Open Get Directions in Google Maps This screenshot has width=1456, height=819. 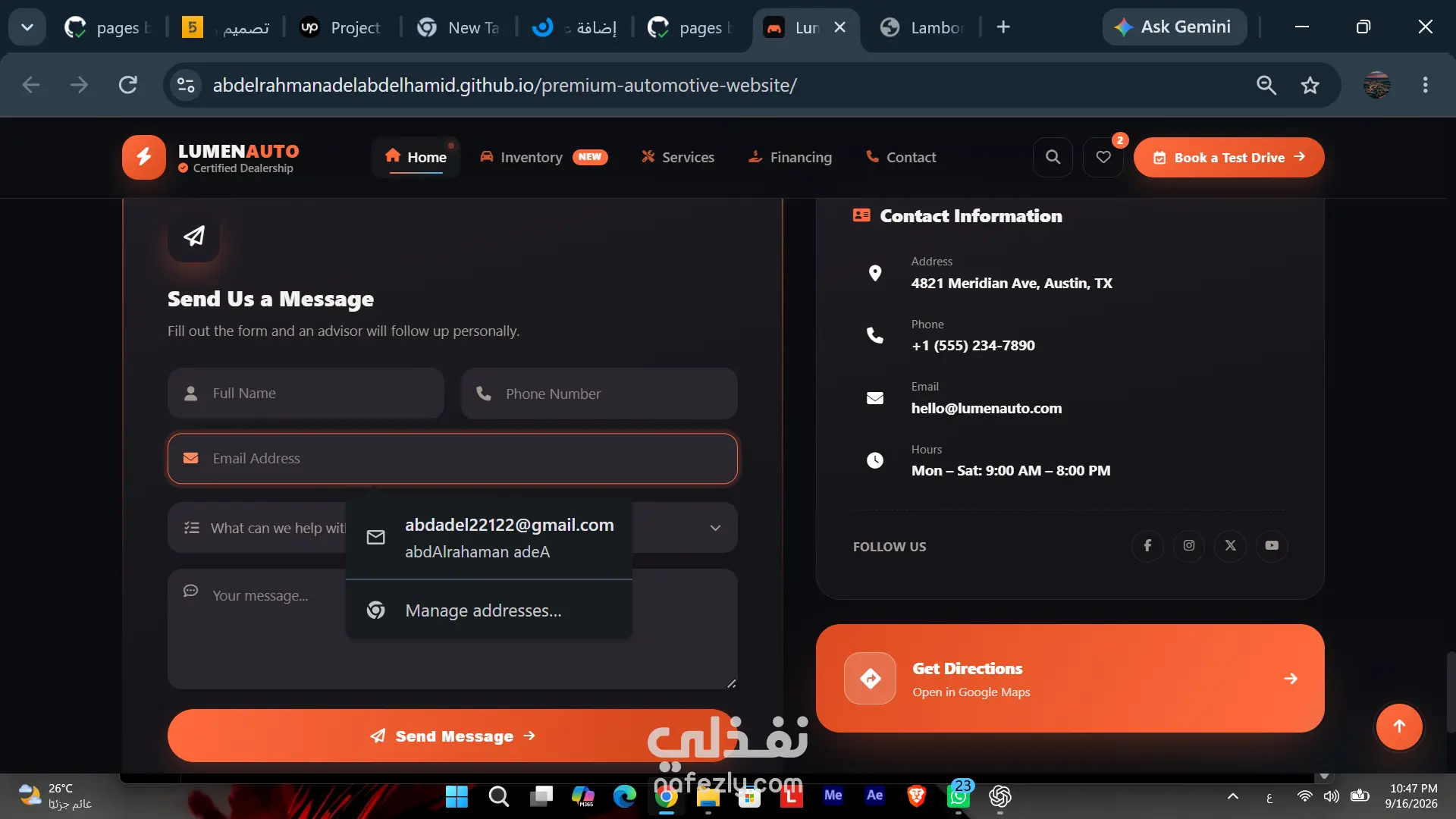(x=1070, y=678)
